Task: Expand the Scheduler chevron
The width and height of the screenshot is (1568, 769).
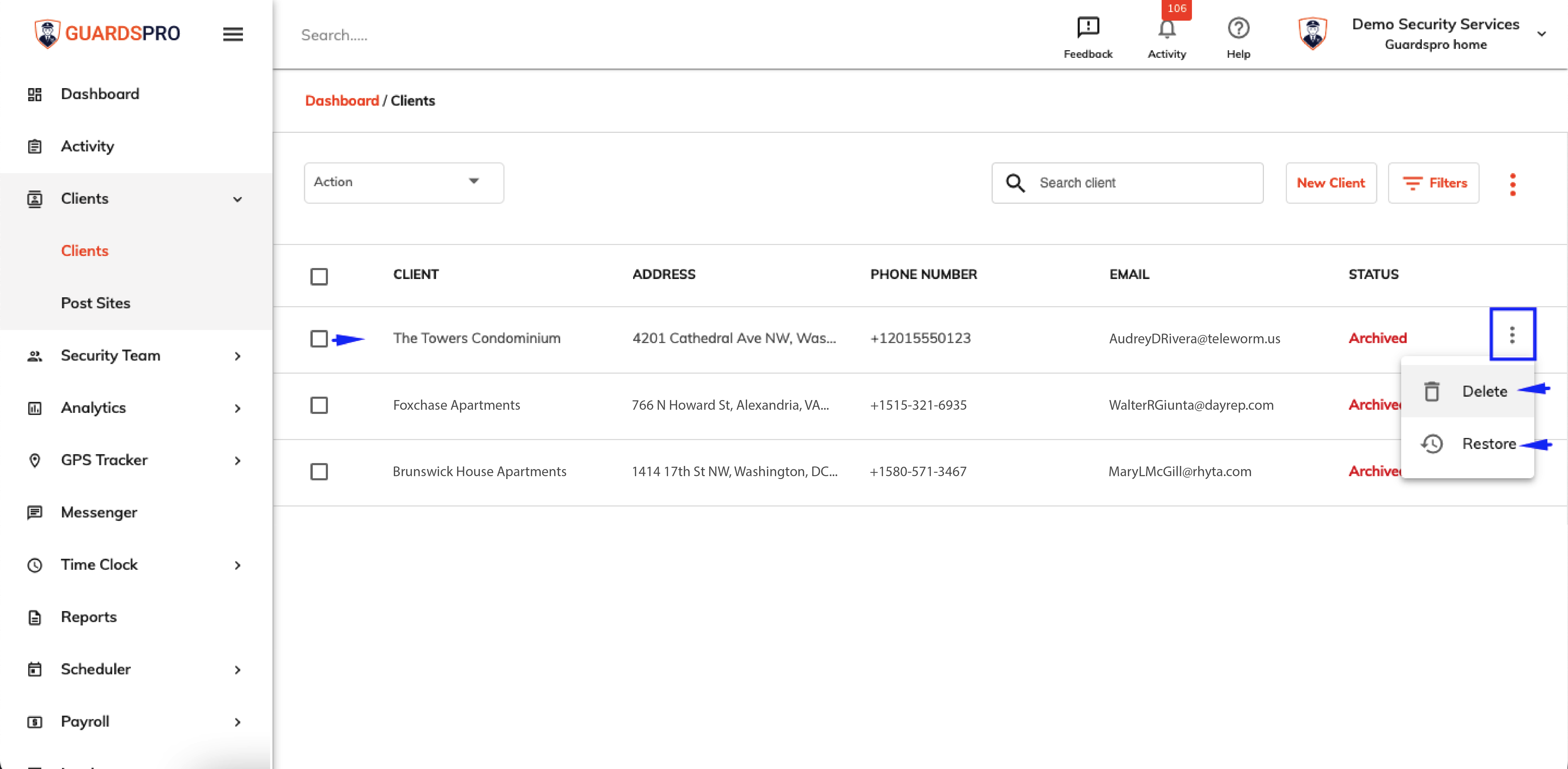Action: point(237,670)
